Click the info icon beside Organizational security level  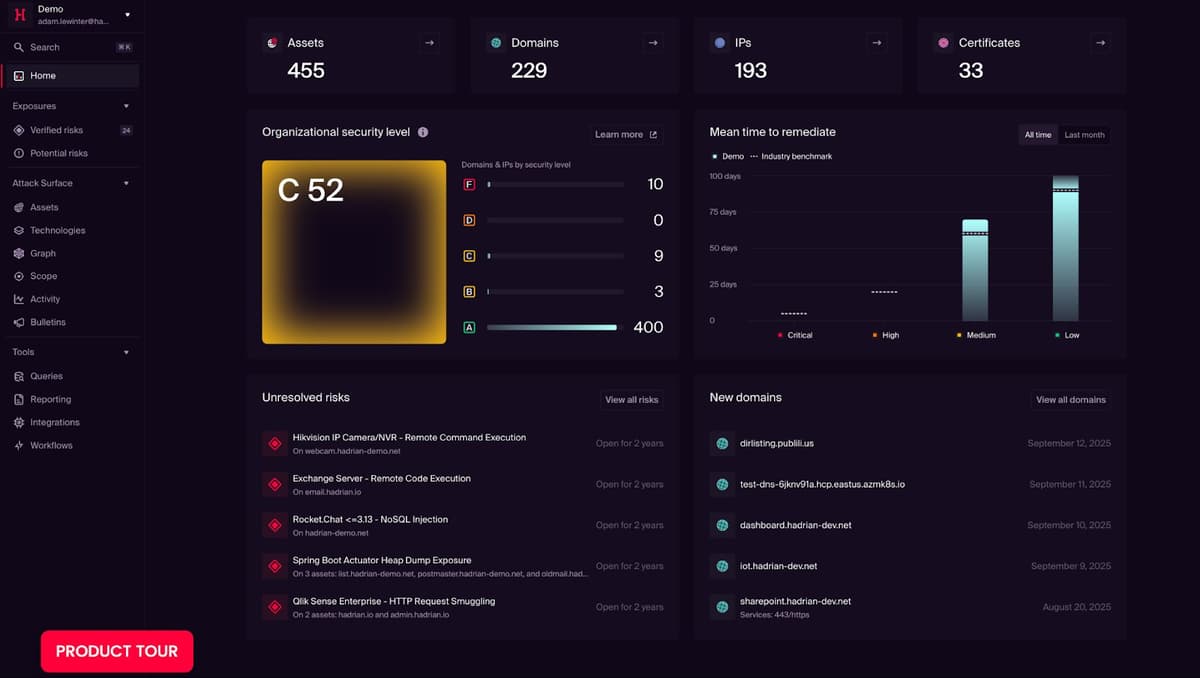coord(423,132)
